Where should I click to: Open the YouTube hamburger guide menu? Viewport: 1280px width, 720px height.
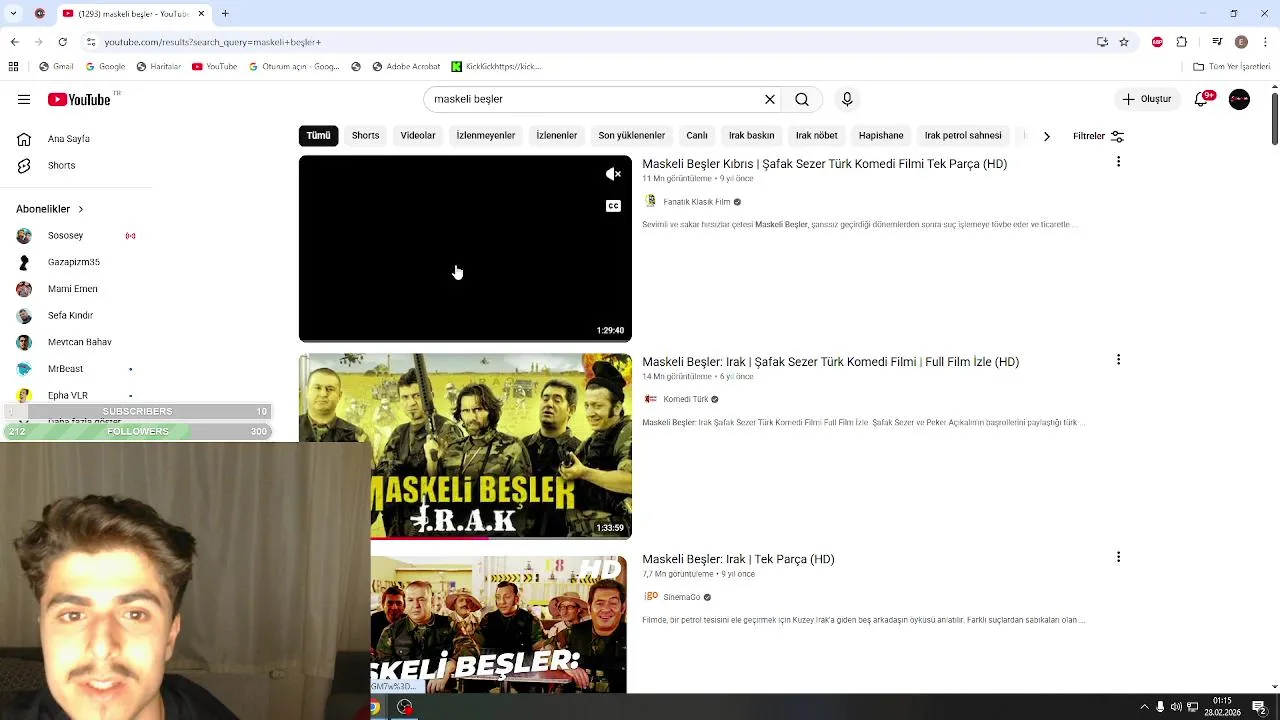[x=24, y=99]
